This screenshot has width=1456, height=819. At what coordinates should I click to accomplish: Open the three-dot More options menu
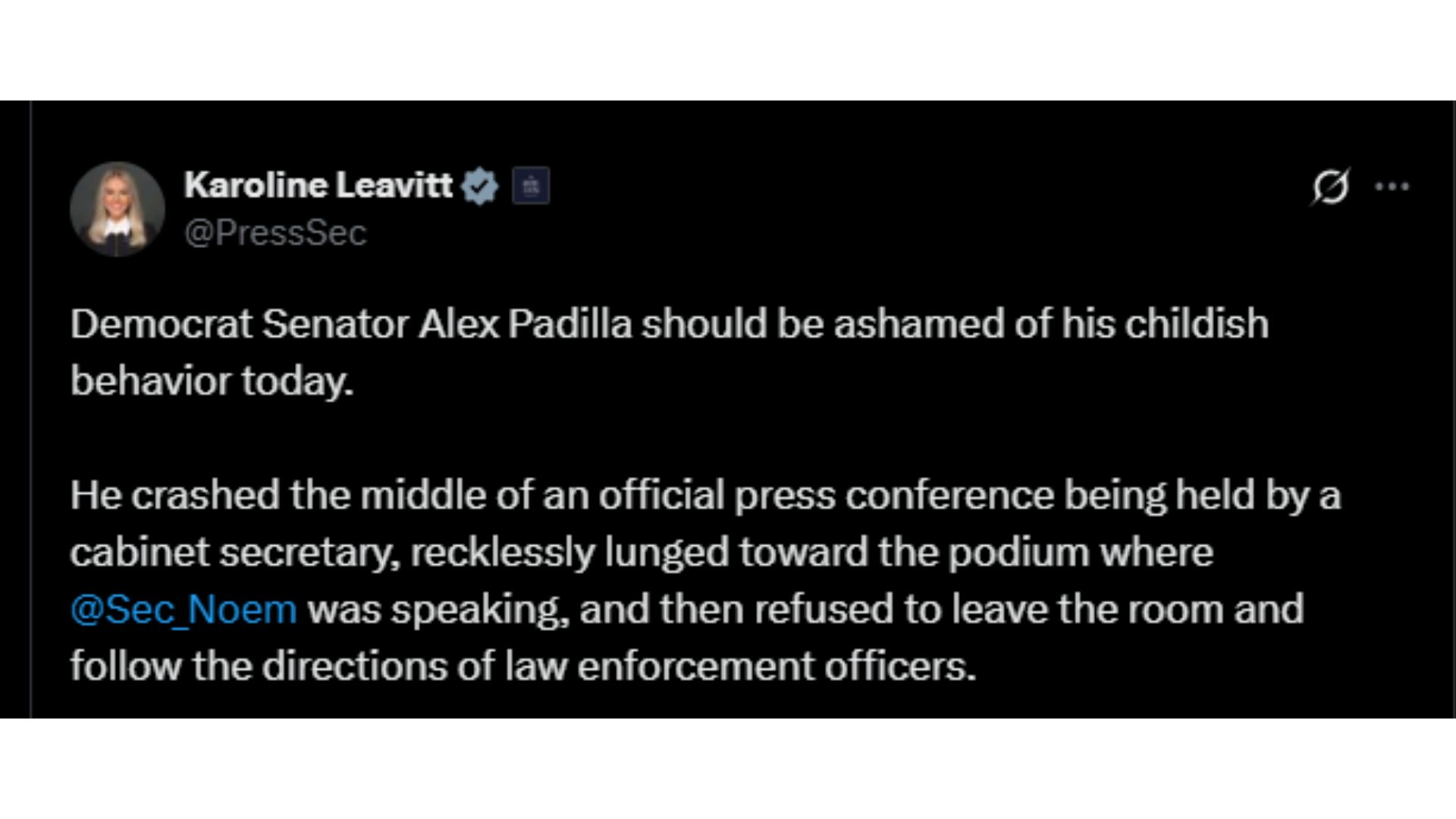1392,187
